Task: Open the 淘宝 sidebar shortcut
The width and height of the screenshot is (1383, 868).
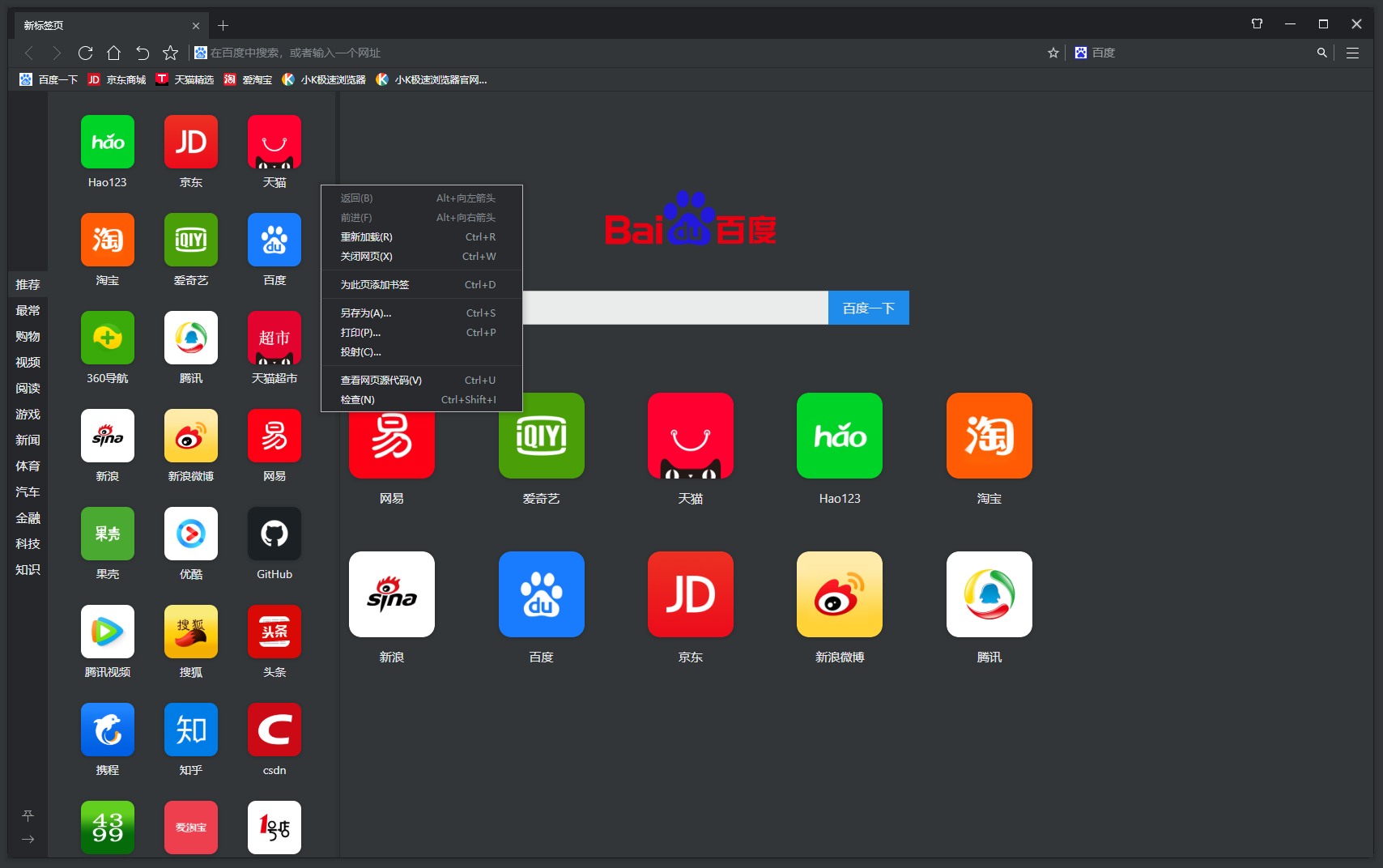Action: (108, 240)
